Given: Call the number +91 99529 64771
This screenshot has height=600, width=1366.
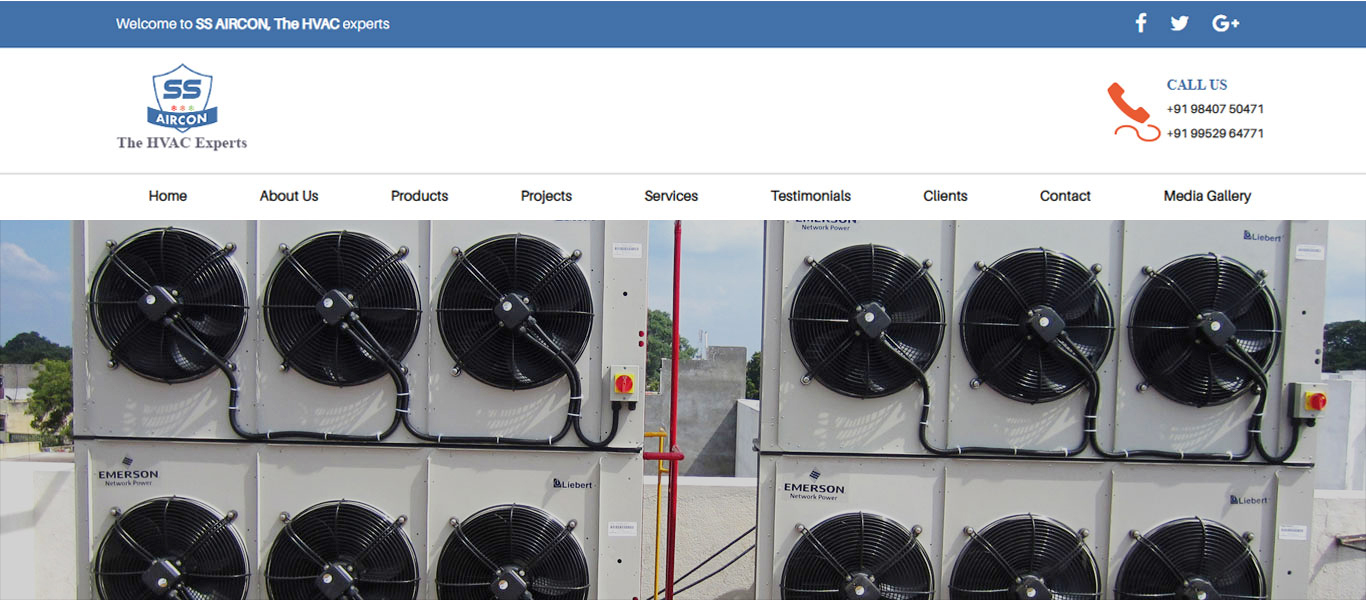Looking at the screenshot, I should (1215, 133).
